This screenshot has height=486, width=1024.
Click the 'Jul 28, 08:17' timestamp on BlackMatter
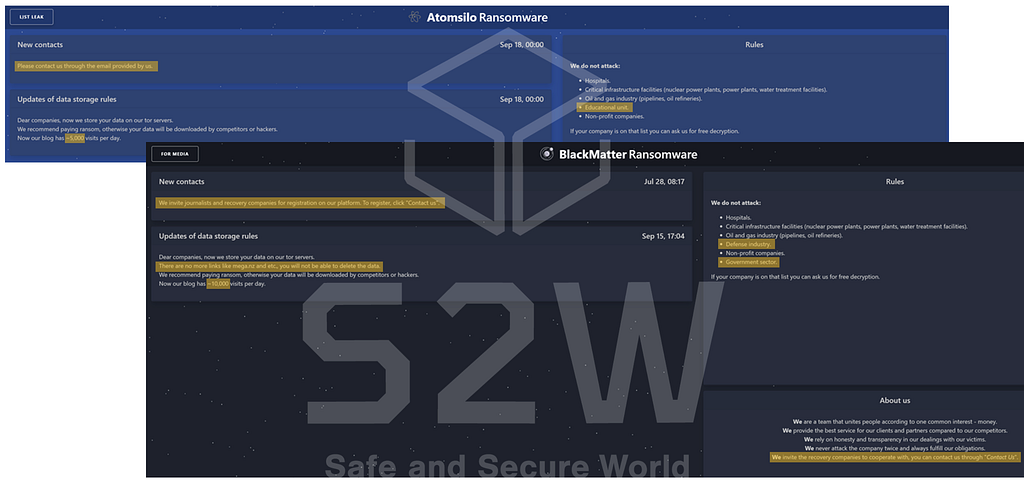(664, 182)
